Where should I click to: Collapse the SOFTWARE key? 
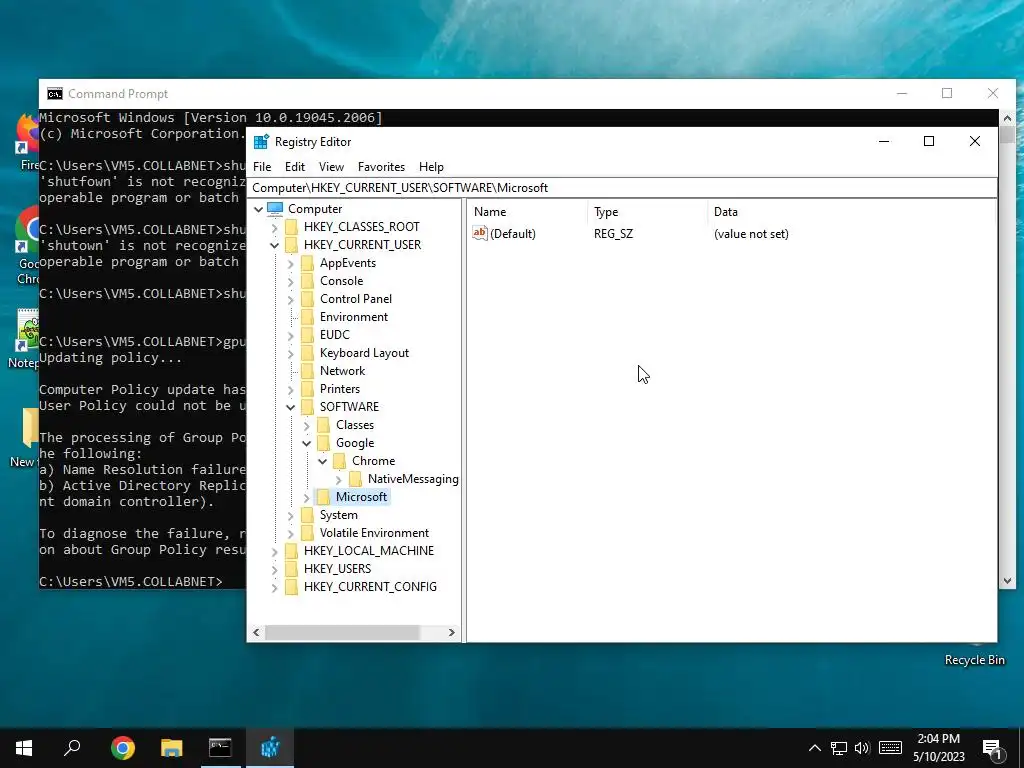(x=291, y=407)
